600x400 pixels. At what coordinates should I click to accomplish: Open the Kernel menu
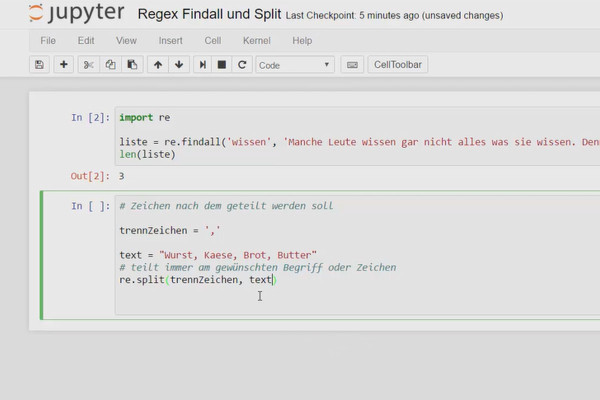tap(256, 41)
